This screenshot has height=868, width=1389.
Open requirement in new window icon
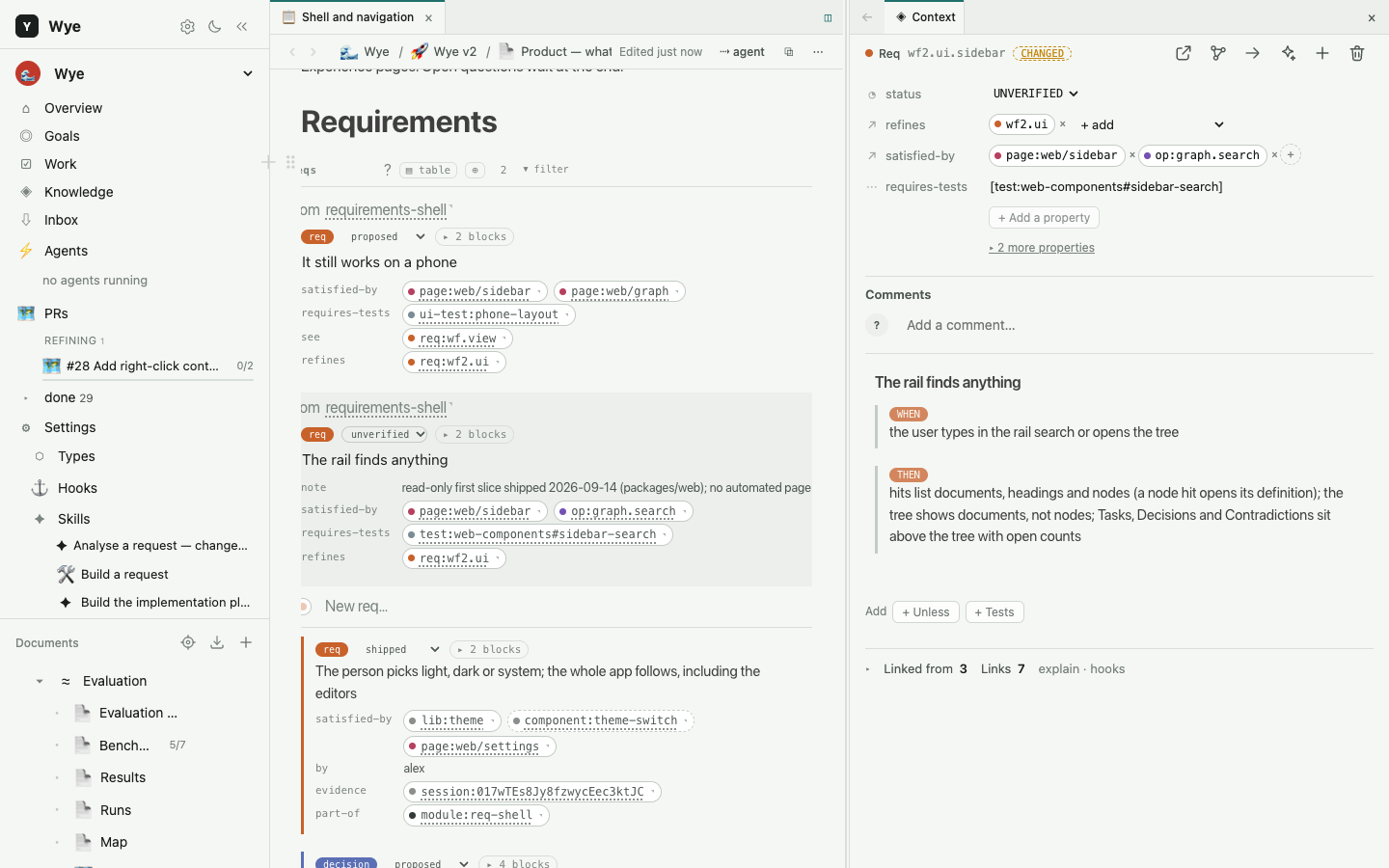tap(1184, 54)
